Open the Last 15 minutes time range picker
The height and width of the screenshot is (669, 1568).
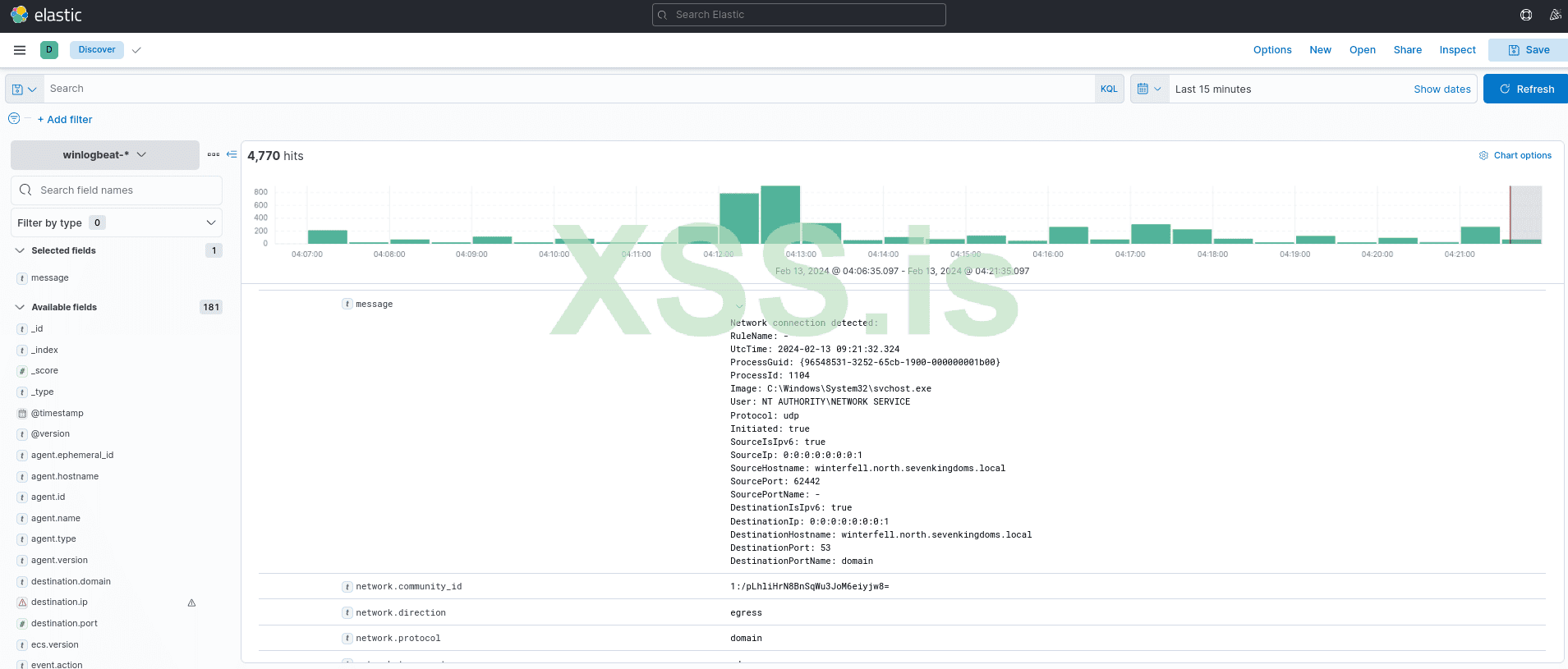click(1213, 89)
